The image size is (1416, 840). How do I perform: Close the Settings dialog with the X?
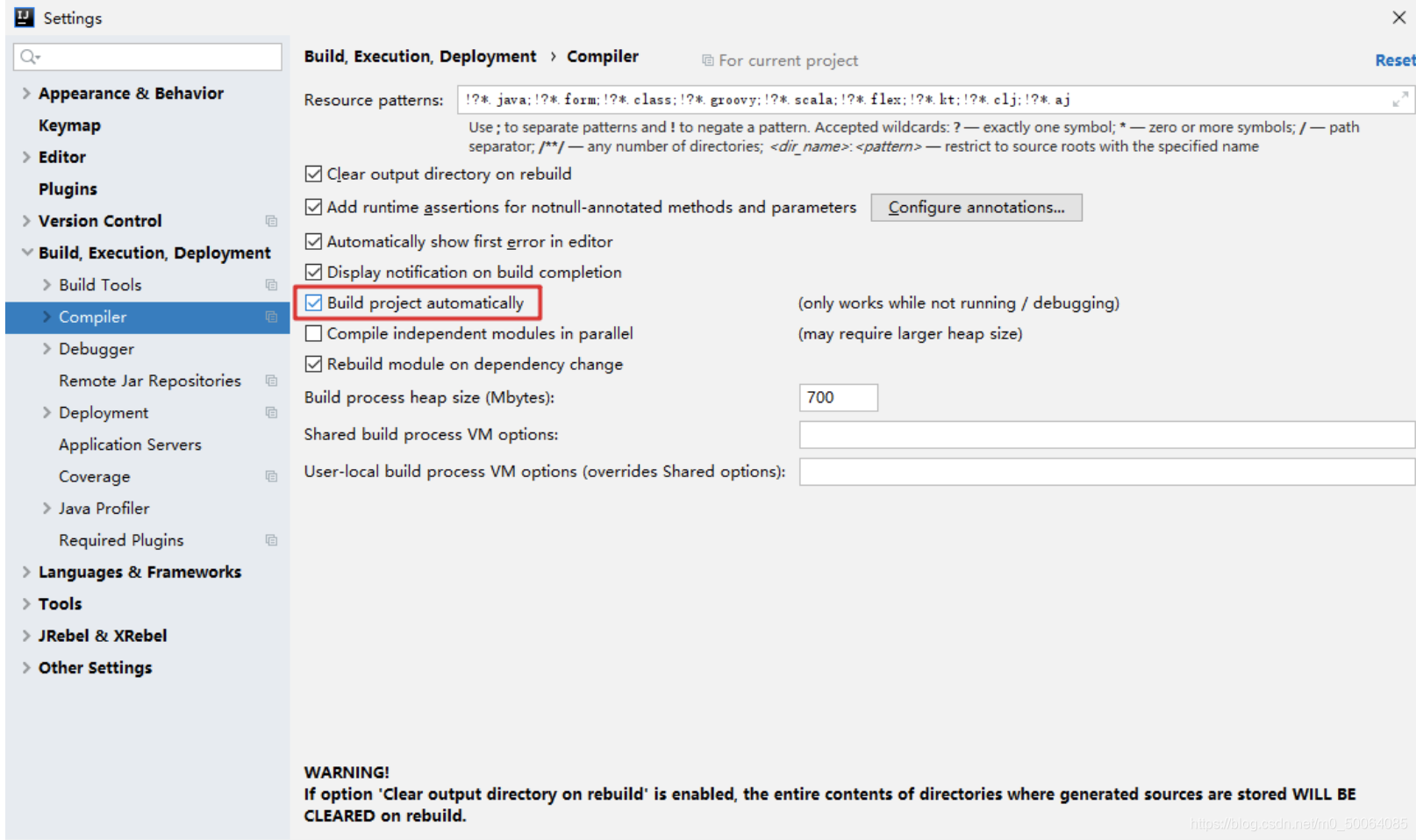pos(1398,18)
